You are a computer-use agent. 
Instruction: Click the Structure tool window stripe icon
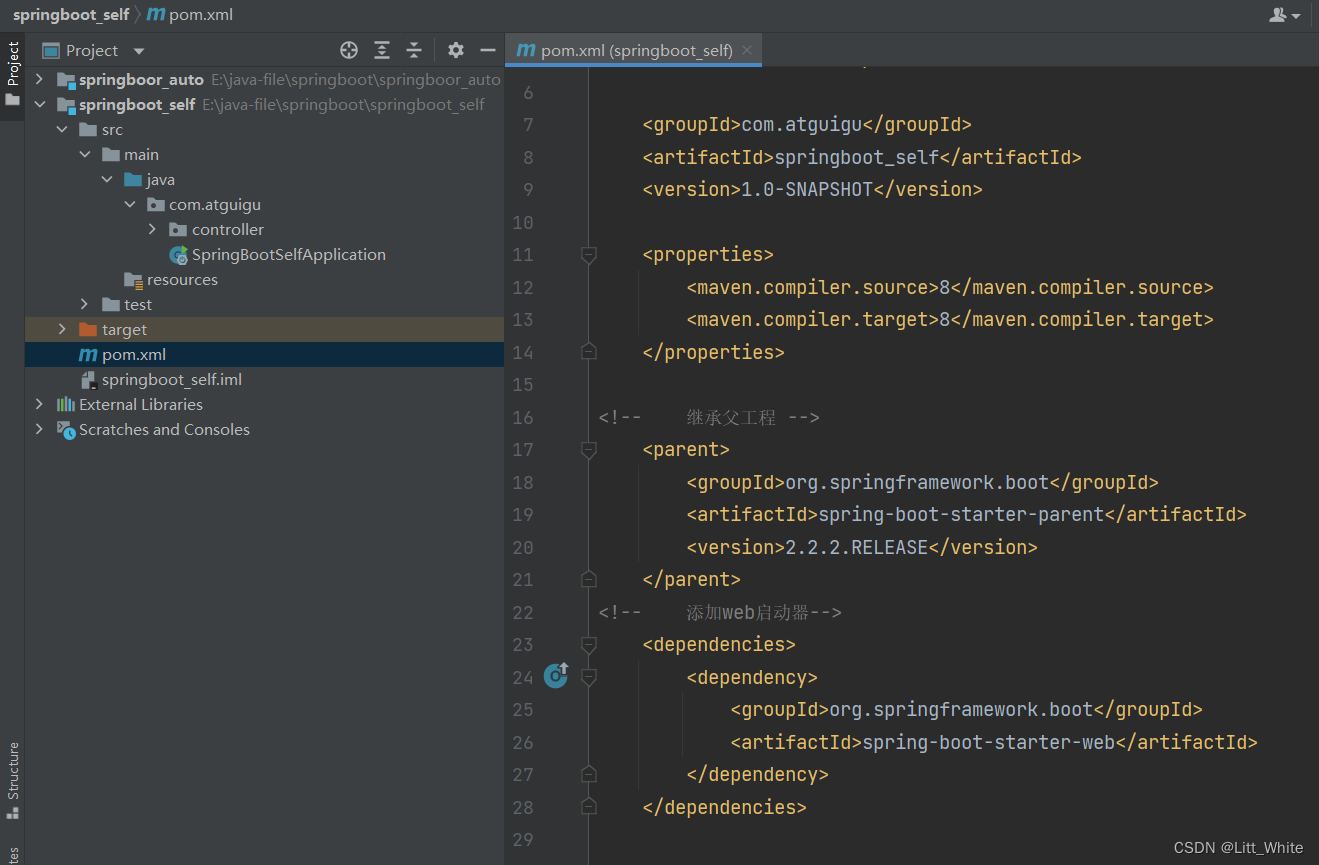click(12, 814)
